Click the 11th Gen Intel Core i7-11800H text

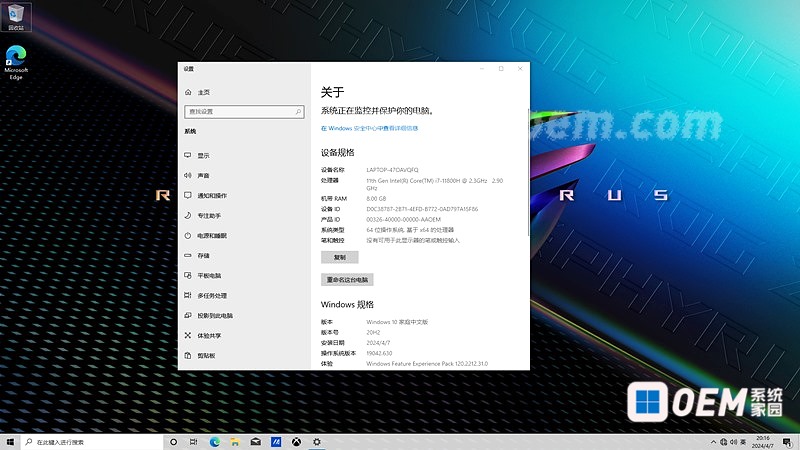tap(435, 184)
